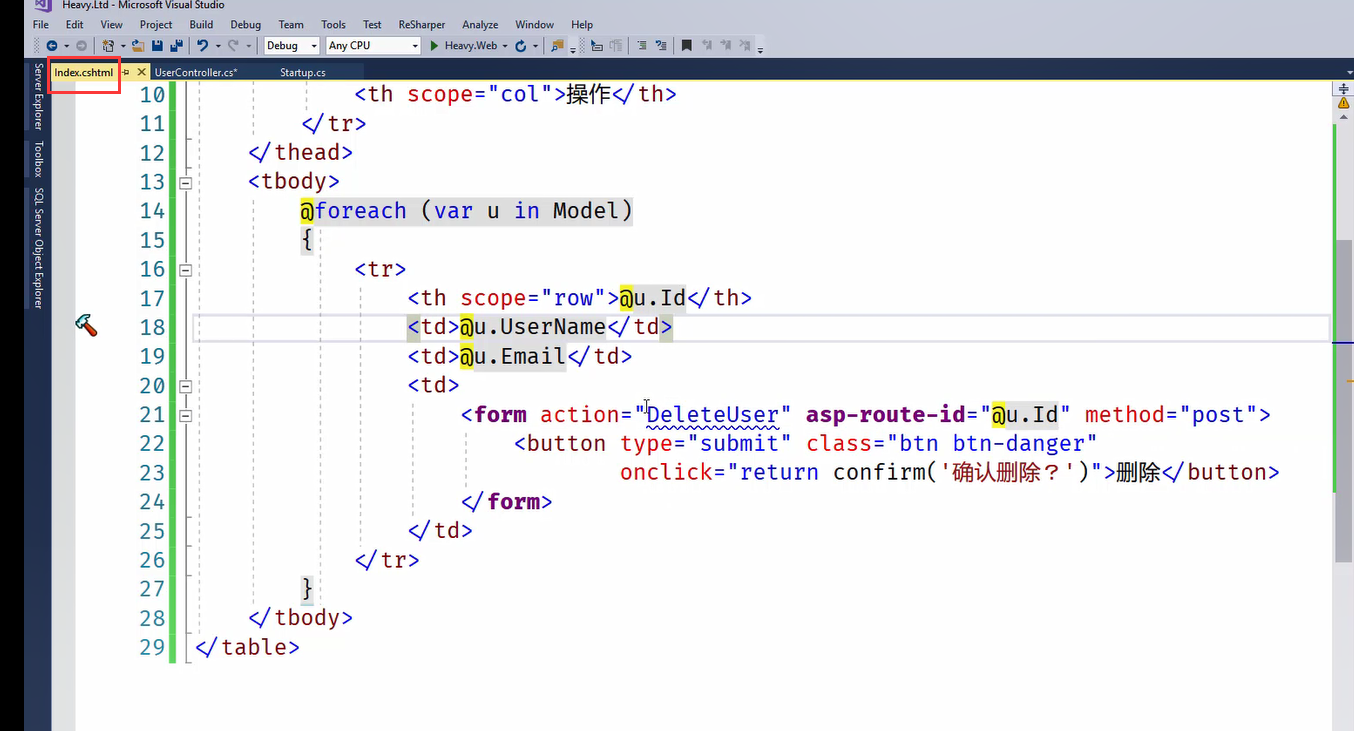Click the hammer quick actions icon at line 18
The width and height of the screenshot is (1354, 731).
[87, 325]
